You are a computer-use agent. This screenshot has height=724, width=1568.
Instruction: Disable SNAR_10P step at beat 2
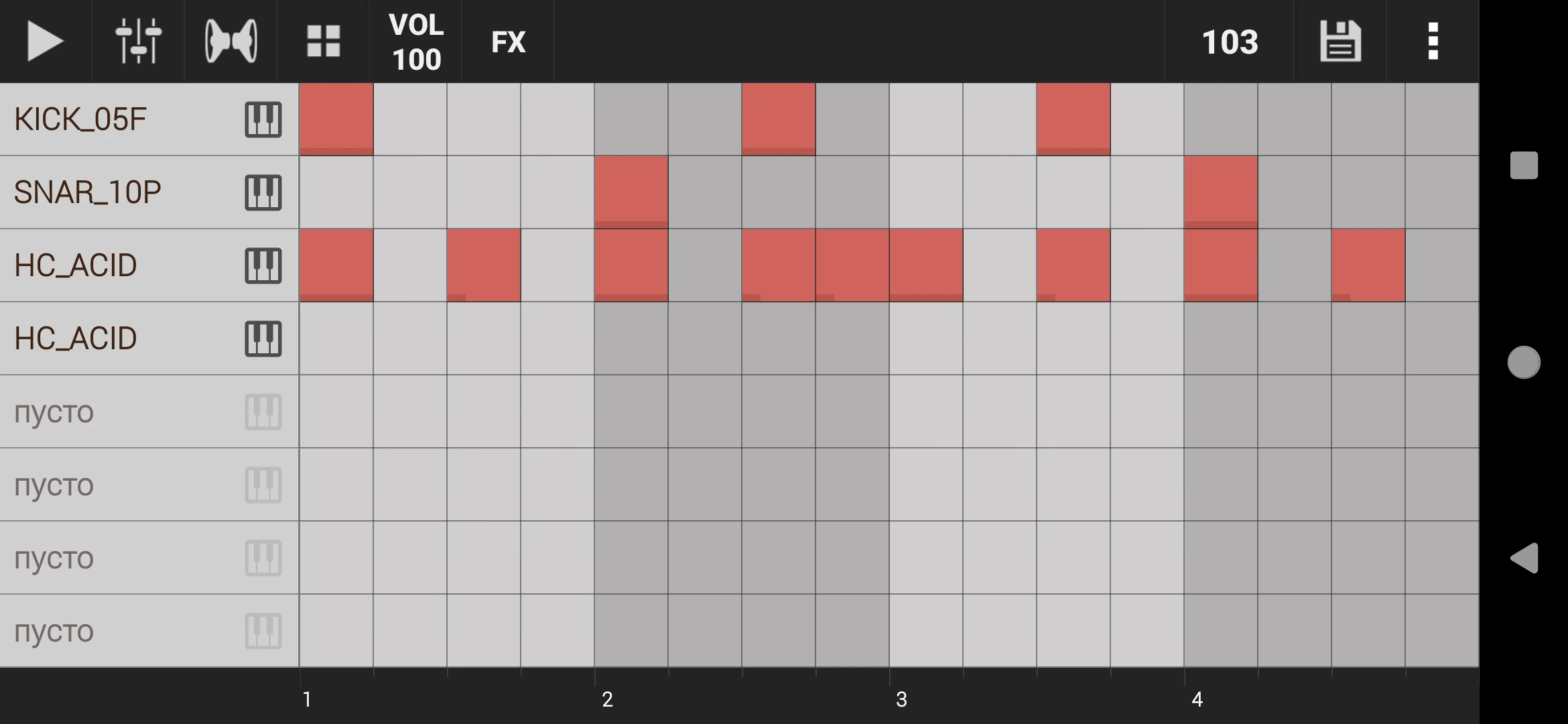point(631,192)
